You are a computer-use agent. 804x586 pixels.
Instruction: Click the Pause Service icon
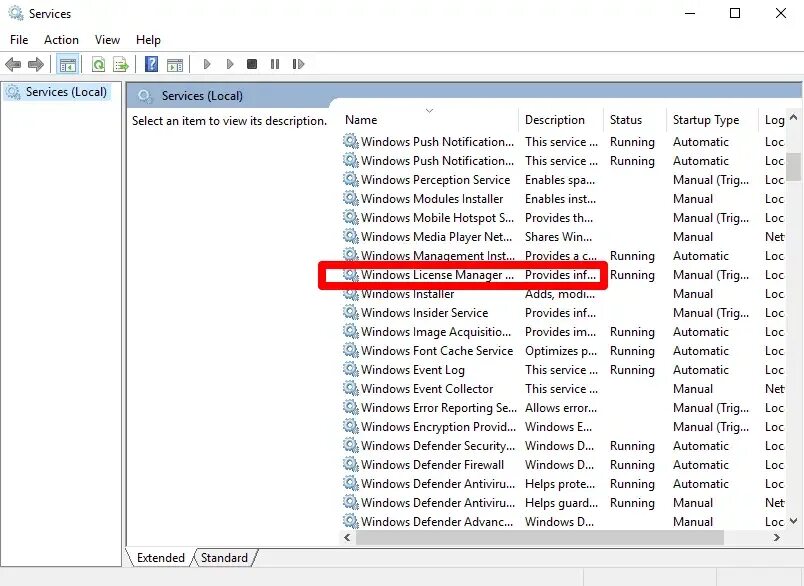[275, 64]
